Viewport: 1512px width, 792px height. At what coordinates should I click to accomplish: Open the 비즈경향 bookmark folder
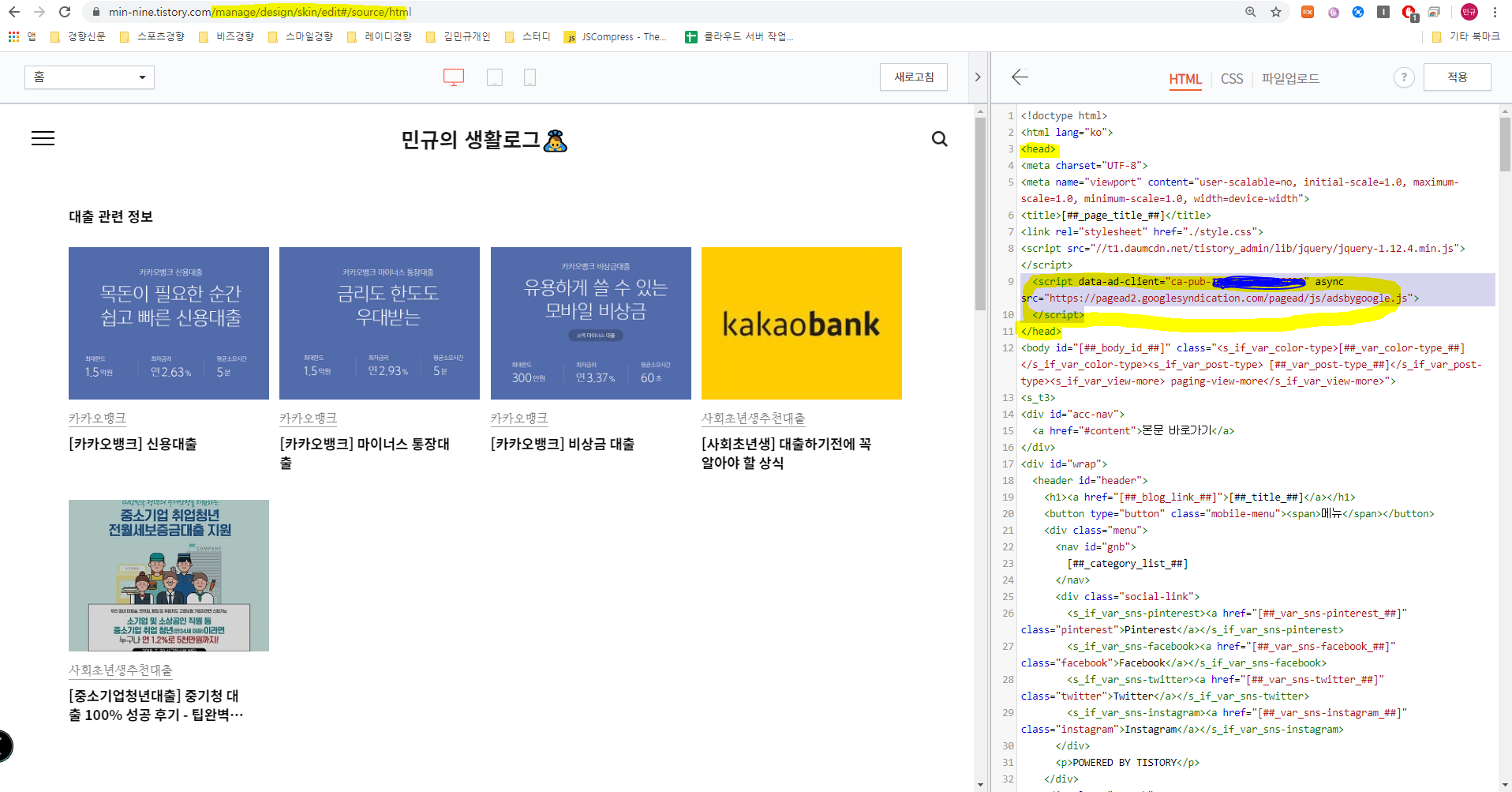pos(226,36)
